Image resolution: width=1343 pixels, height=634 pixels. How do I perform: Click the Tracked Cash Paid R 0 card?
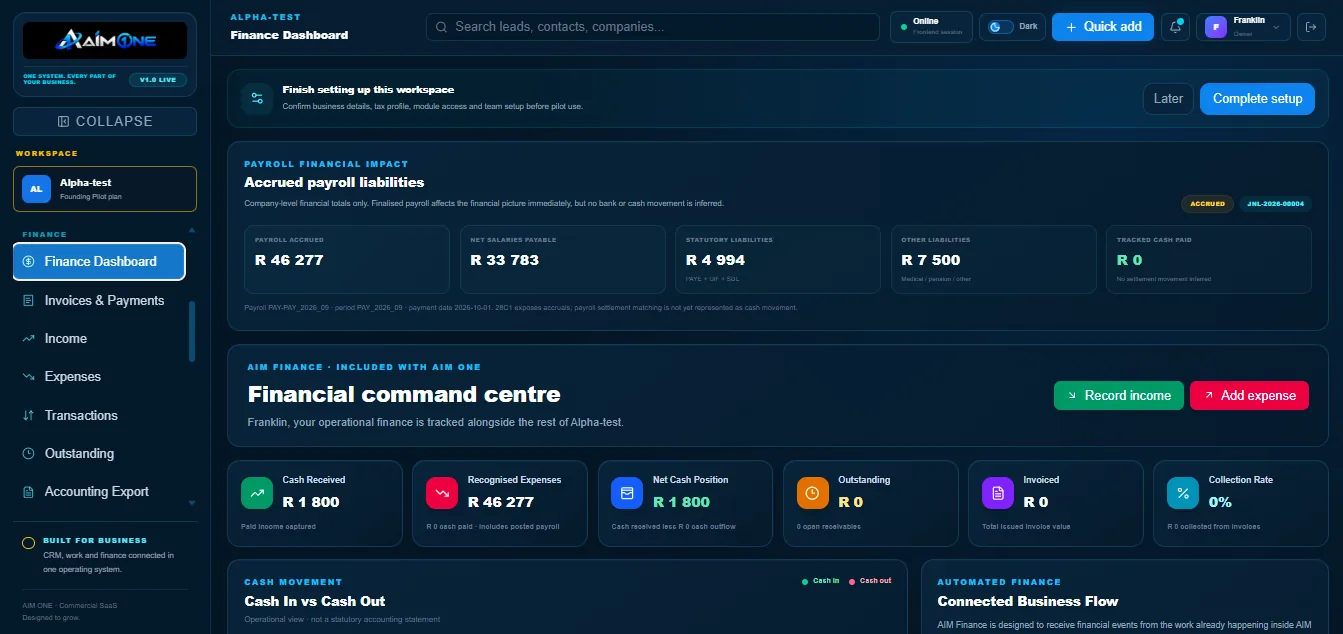[1209, 259]
